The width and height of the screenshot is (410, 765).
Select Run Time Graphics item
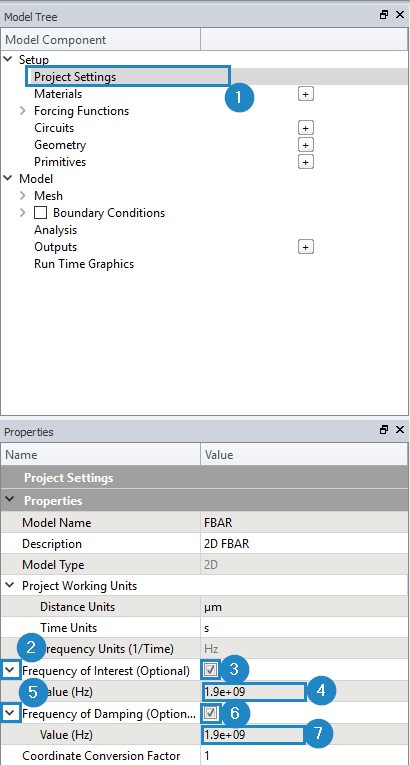pos(83,264)
